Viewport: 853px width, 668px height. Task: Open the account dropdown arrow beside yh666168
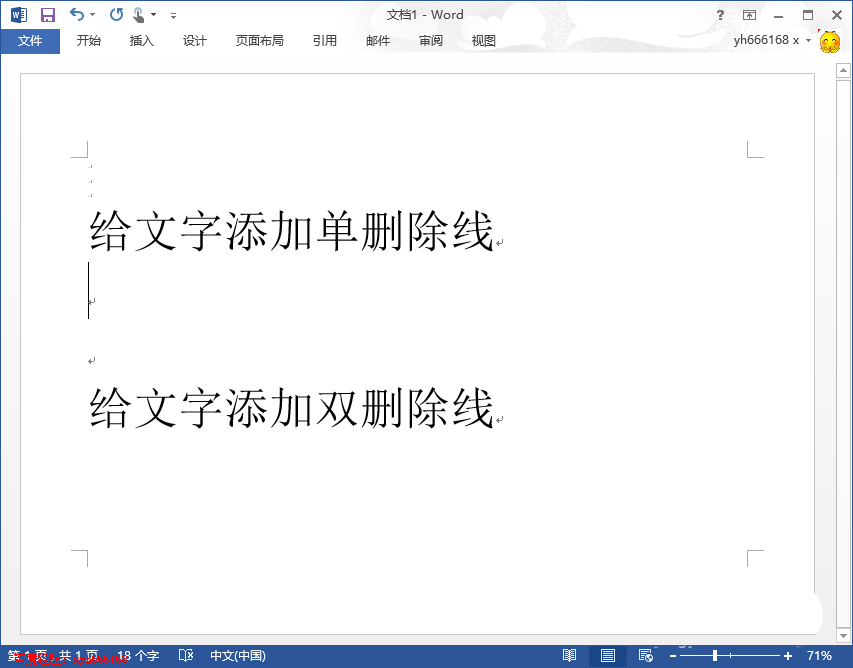point(808,41)
